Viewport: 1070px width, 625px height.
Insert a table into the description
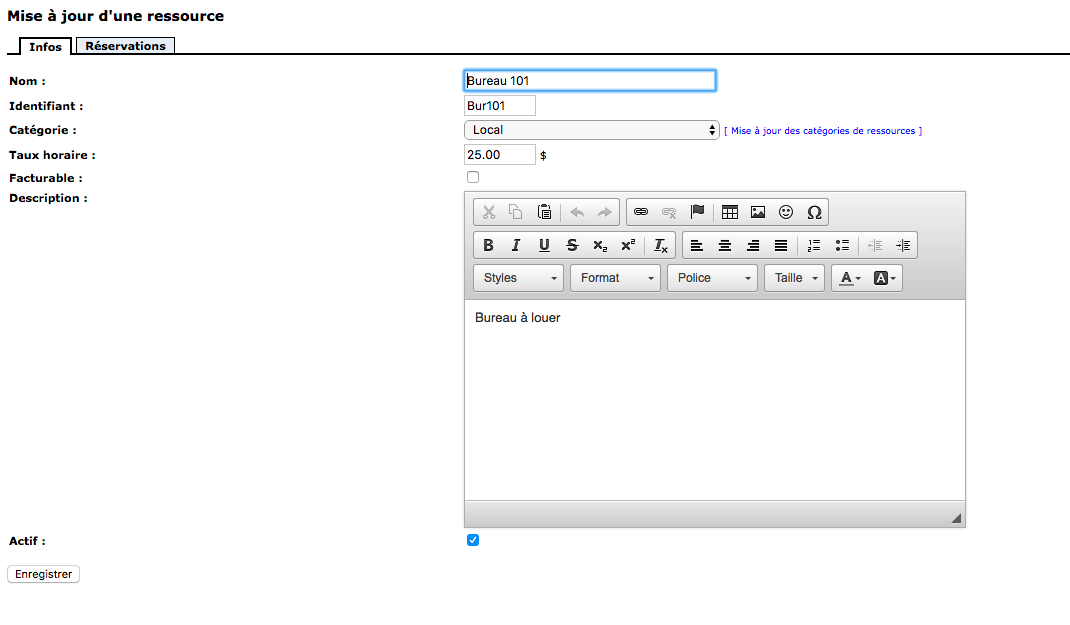tap(730, 212)
